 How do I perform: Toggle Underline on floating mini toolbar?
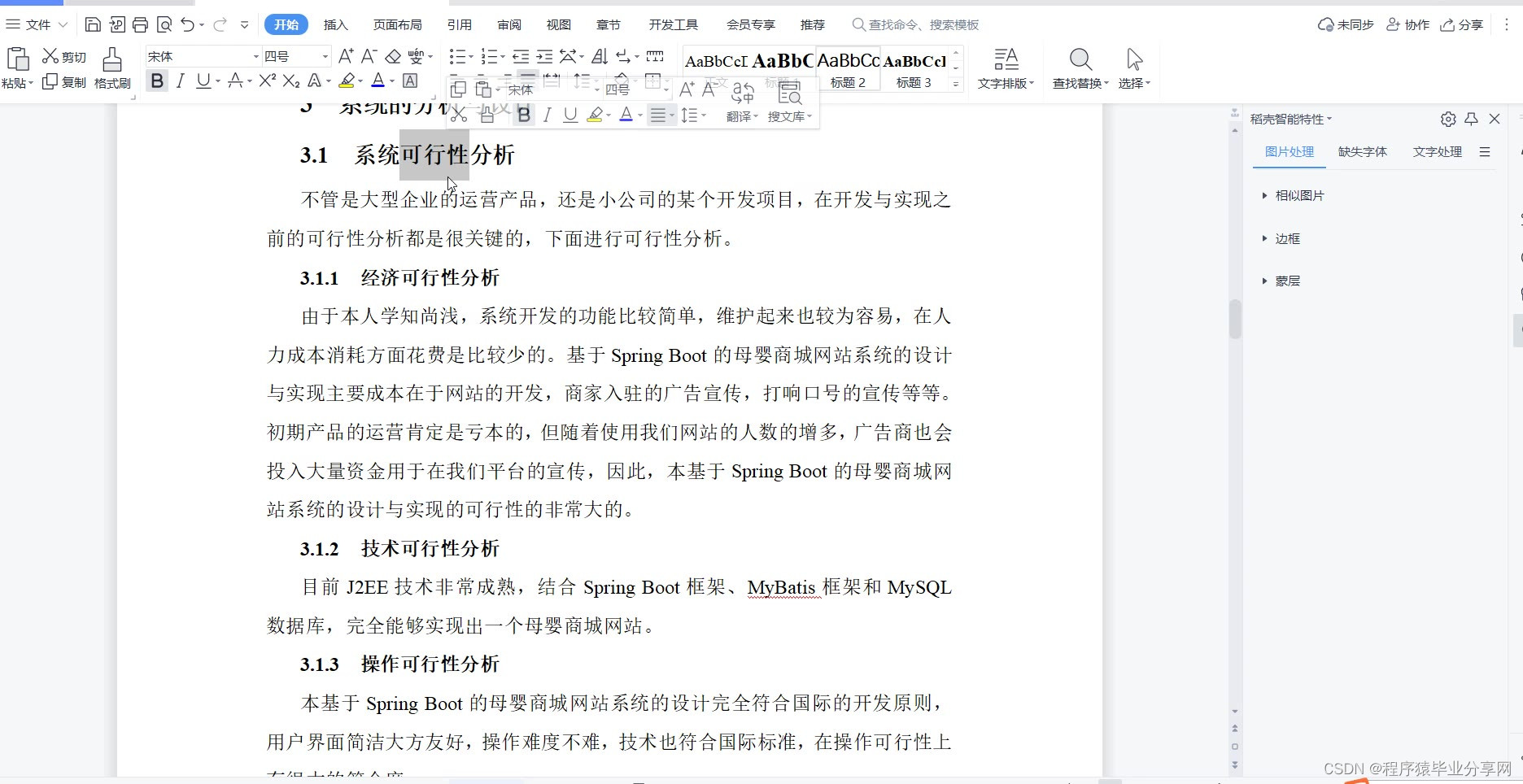[570, 115]
